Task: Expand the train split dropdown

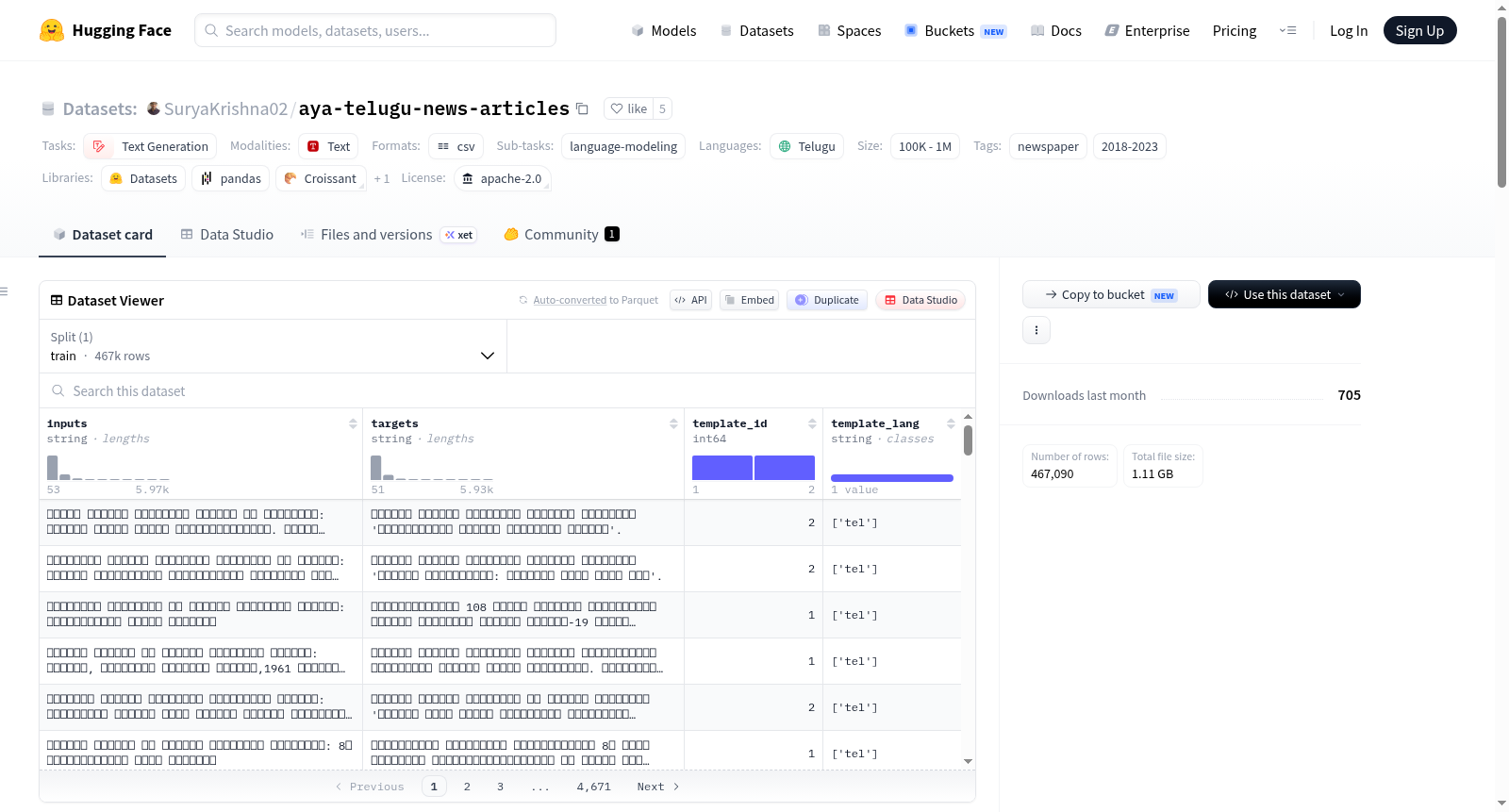Action: point(273,346)
